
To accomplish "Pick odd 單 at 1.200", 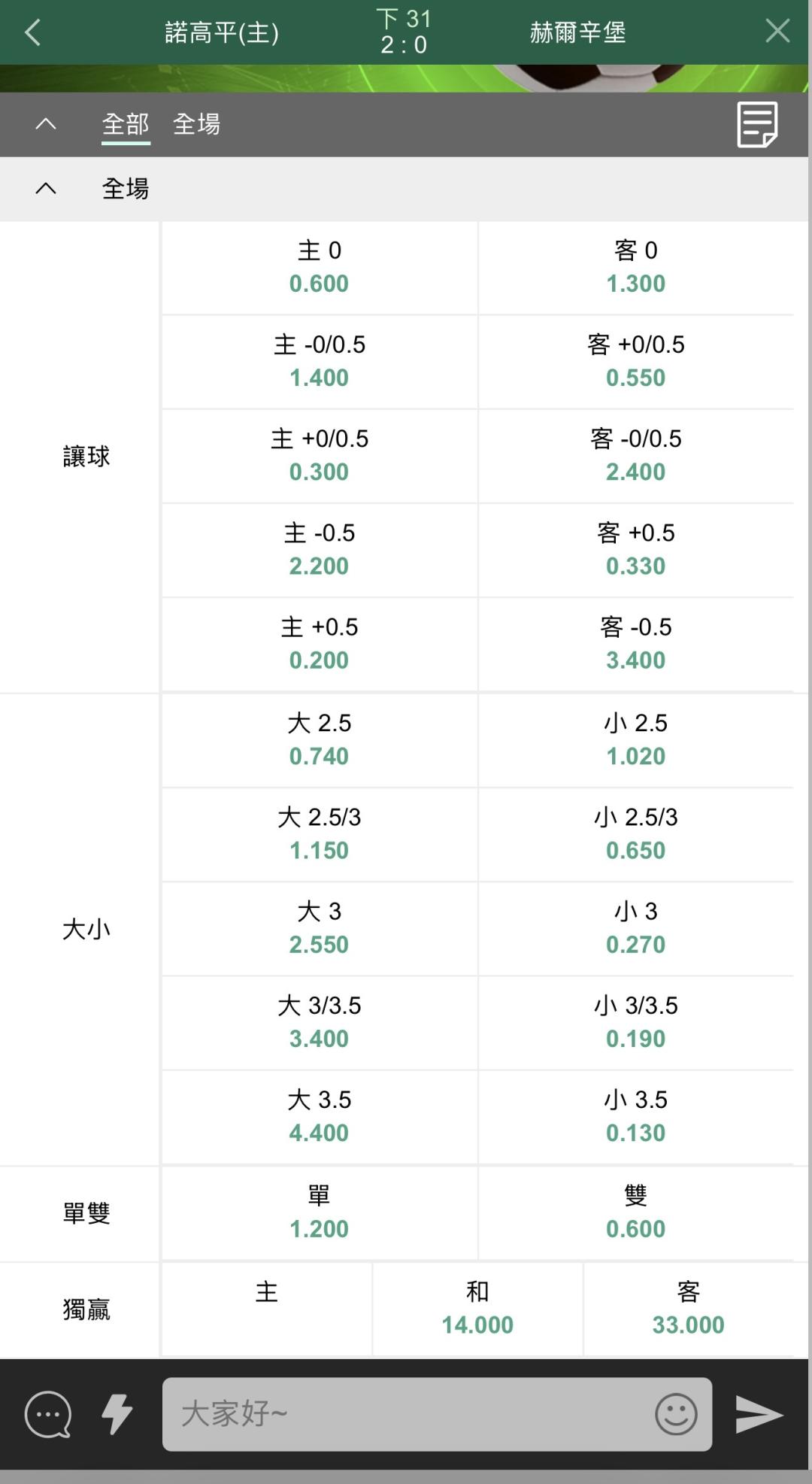I will coord(320,1212).
